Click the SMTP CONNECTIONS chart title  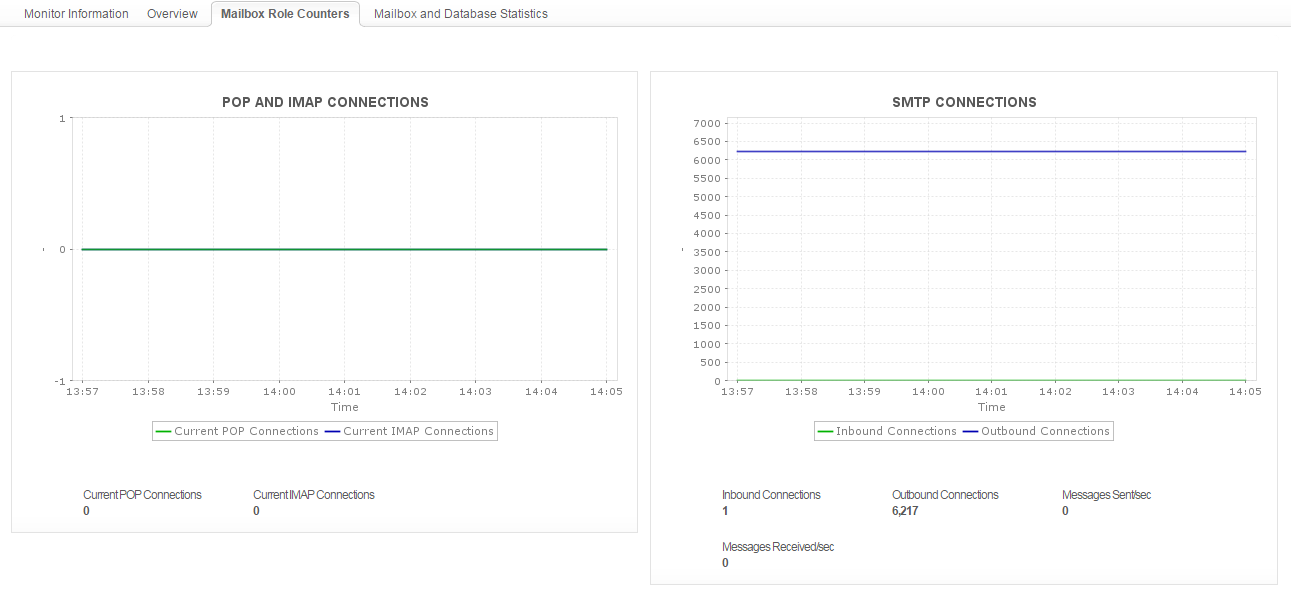[x=963, y=102]
